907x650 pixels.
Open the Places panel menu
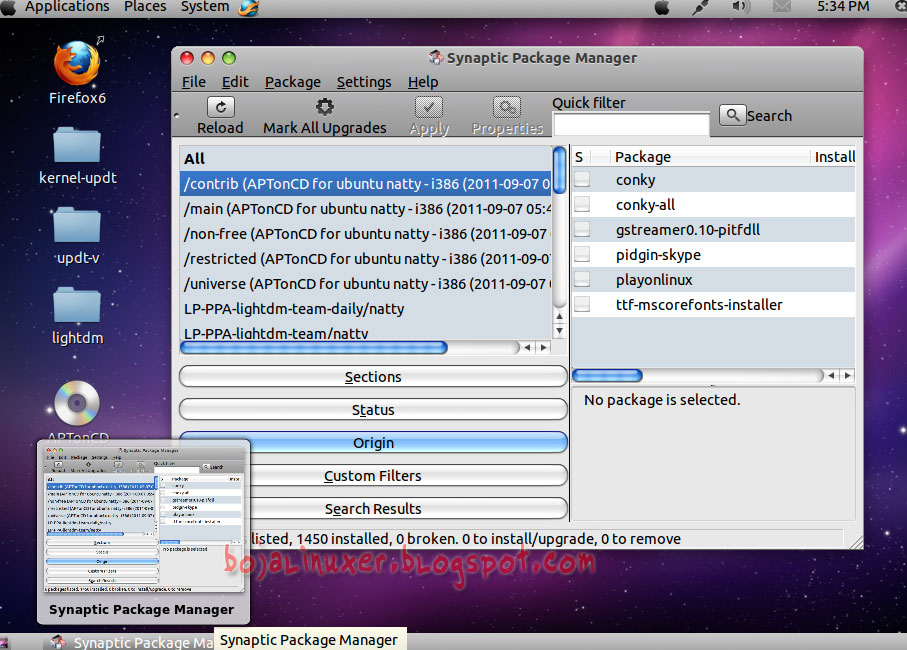click(145, 7)
